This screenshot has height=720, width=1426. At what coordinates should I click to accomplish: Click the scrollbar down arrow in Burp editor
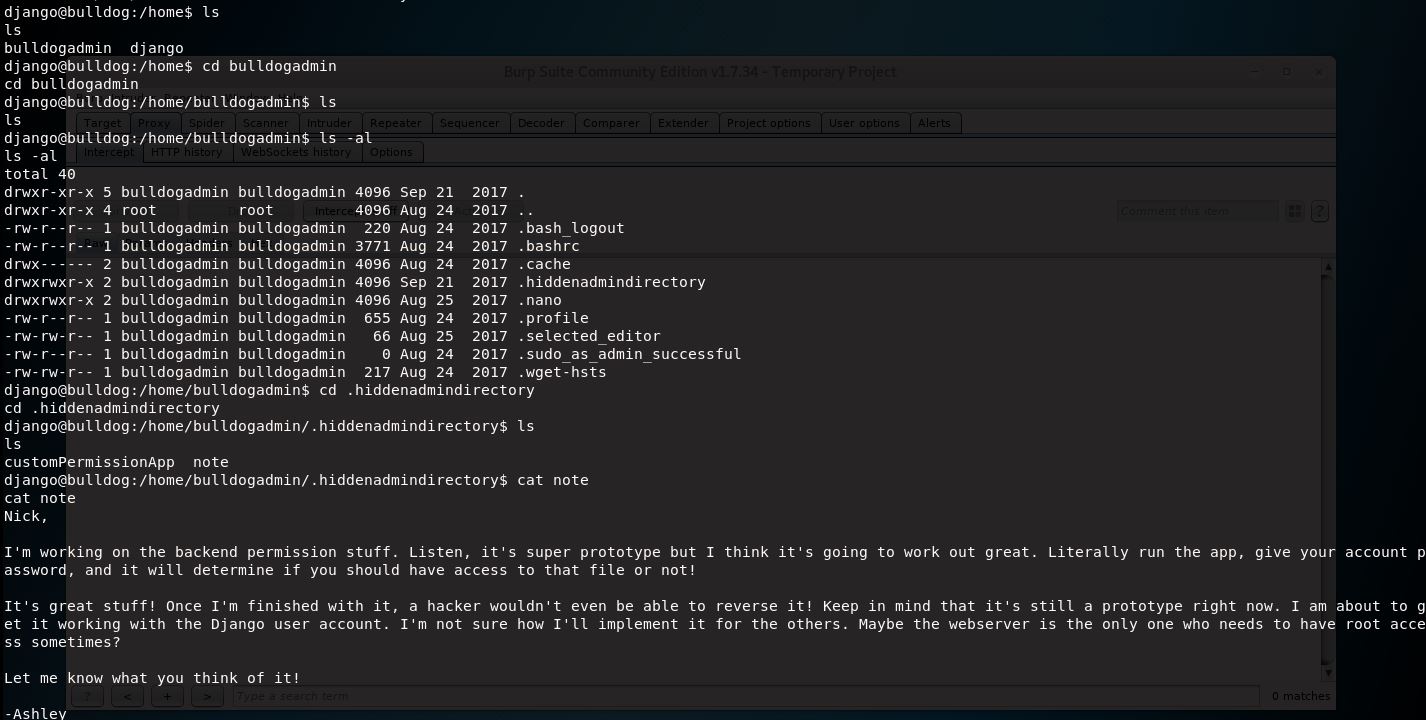pos(1328,673)
